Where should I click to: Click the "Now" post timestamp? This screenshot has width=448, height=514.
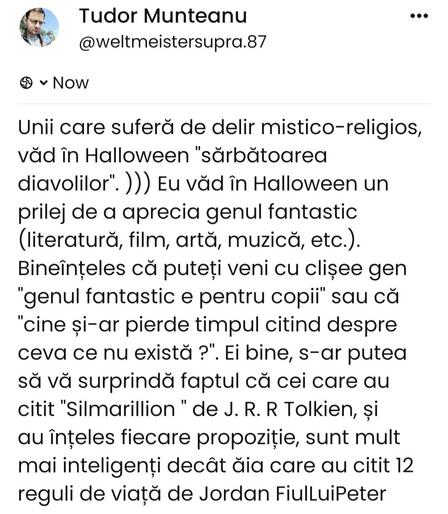pyautogui.click(x=71, y=83)
